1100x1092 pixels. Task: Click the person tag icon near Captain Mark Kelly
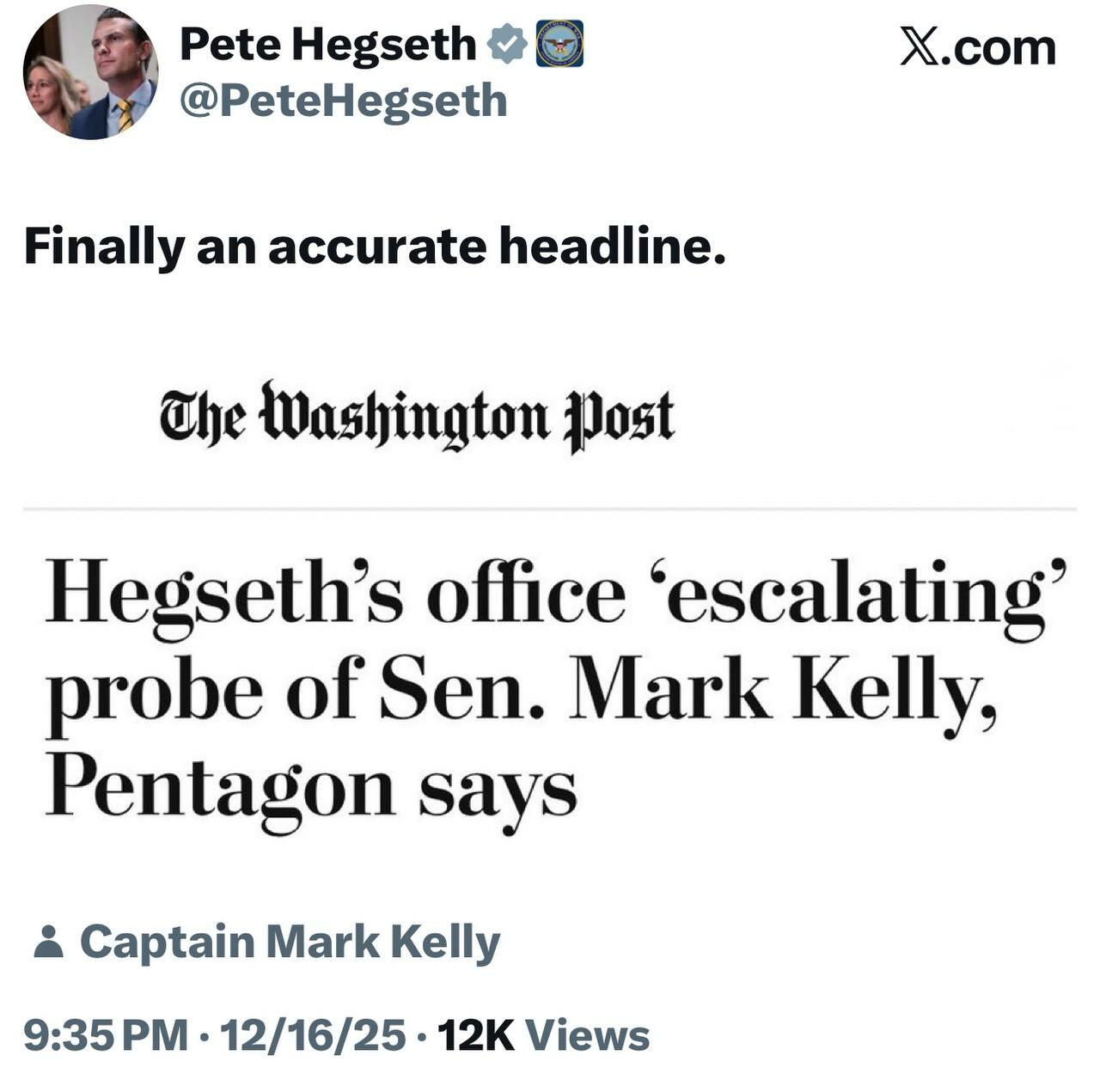48,942
